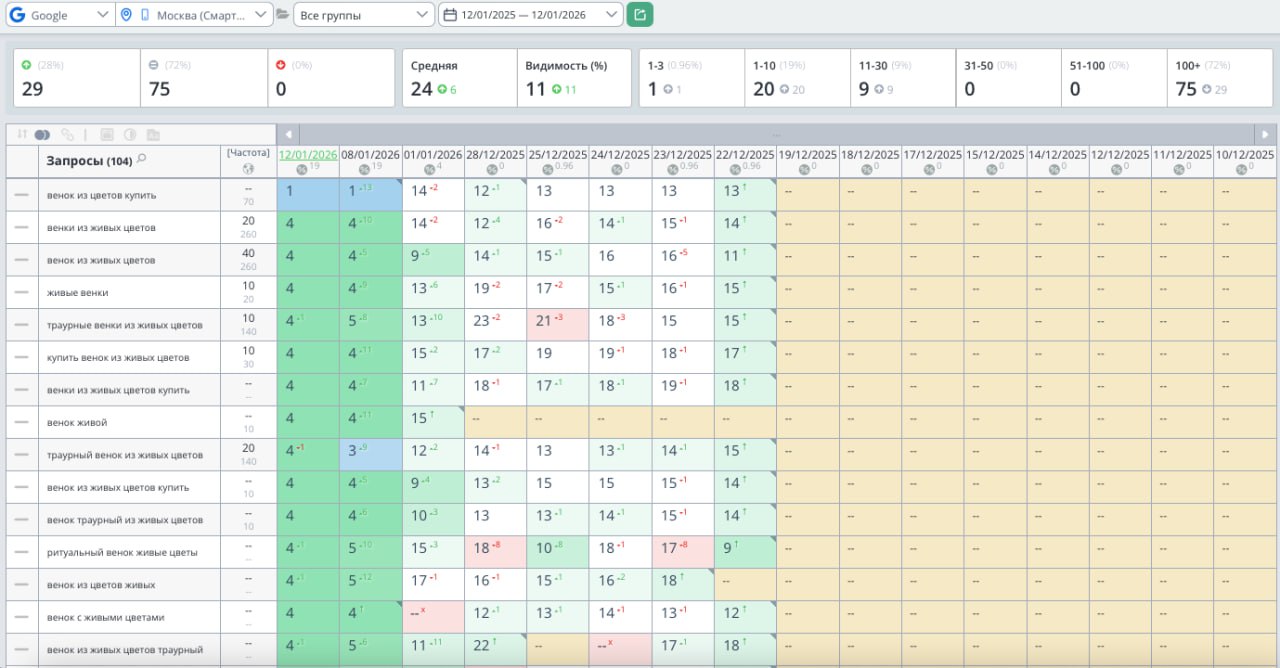Click the dash handle for 'венок из цветов живых'

pos(22,585)
